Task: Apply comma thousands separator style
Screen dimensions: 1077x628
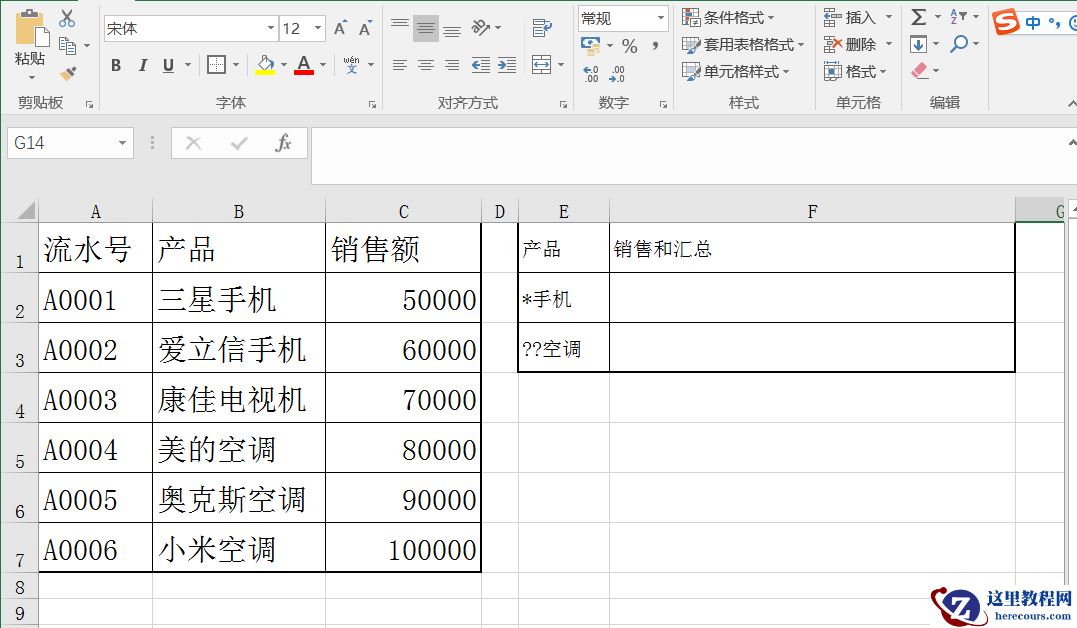Action: (656, 46)
